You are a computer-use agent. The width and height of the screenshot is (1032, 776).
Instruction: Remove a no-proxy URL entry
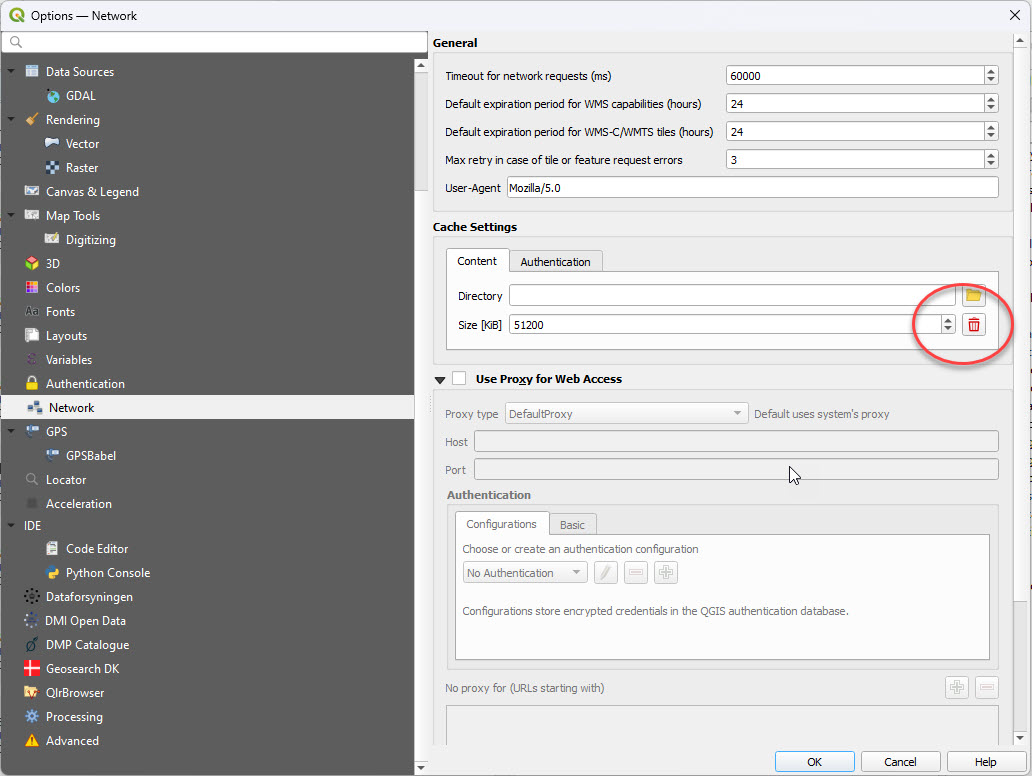point(987,688)
